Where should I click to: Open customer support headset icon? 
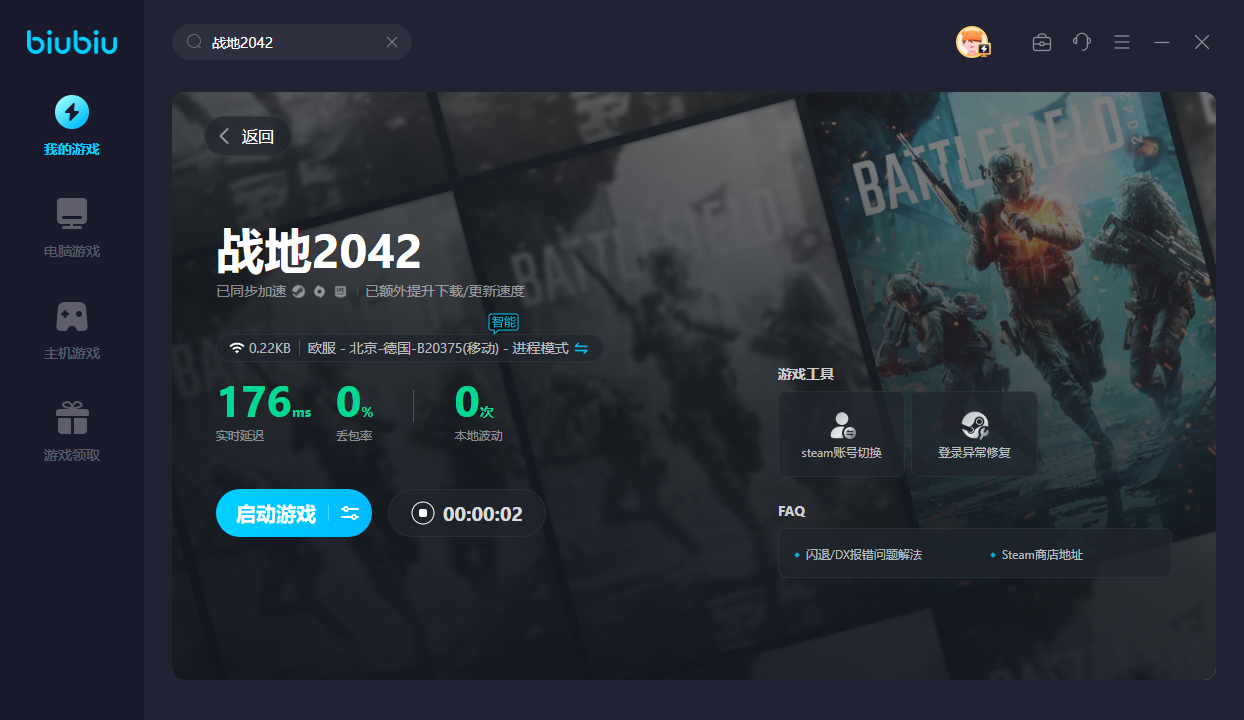(x=1082, y=42)
